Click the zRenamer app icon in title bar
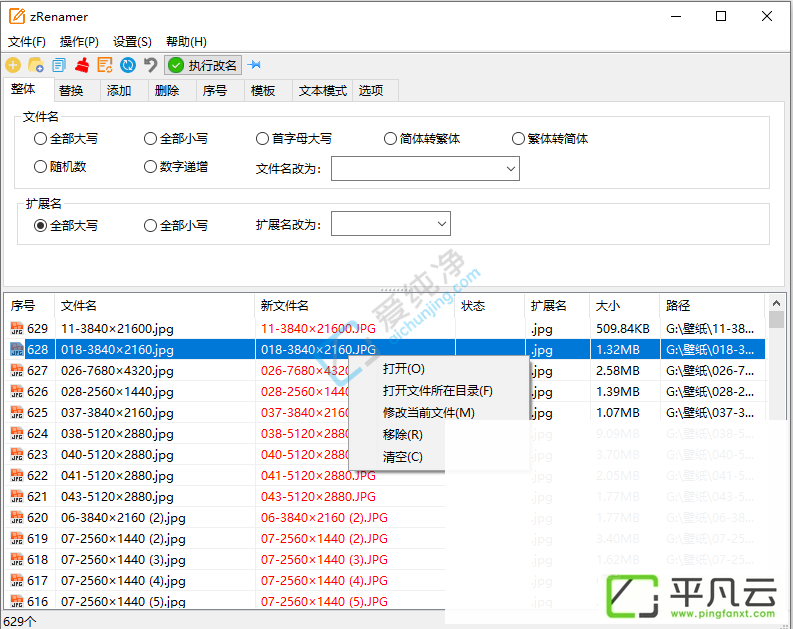The height and width of the screenshot is (629, 793). 17,16
